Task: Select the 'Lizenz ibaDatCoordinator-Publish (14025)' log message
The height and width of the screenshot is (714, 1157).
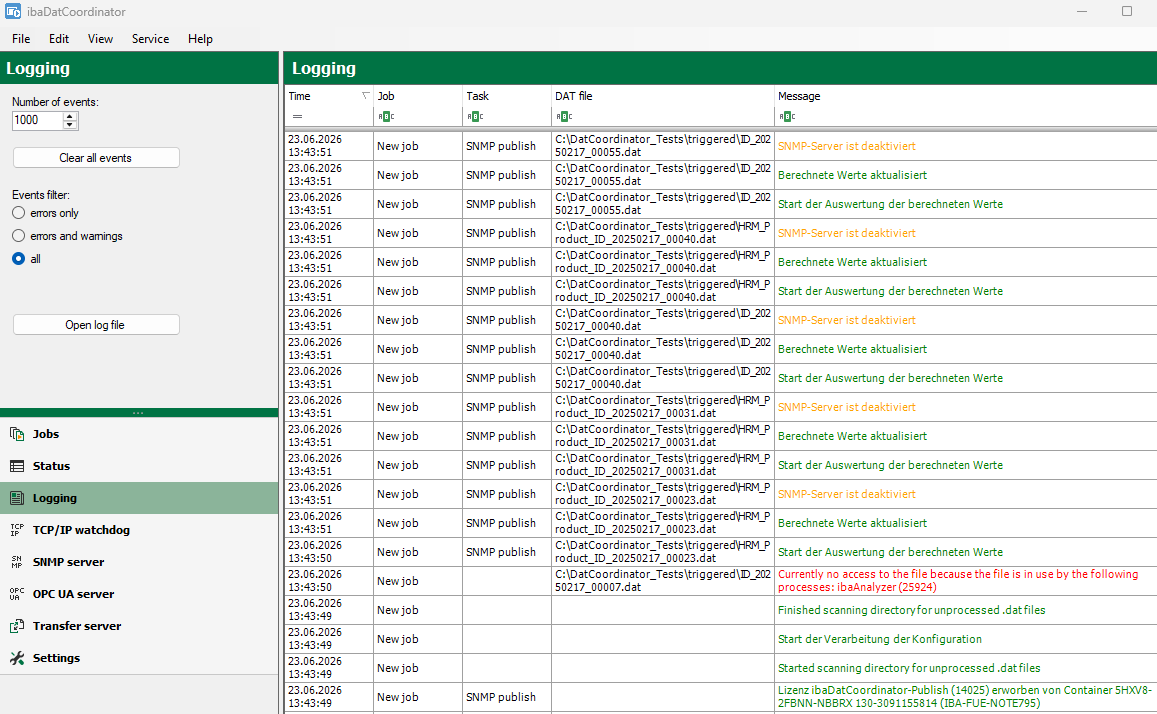Action: [964, 696]
